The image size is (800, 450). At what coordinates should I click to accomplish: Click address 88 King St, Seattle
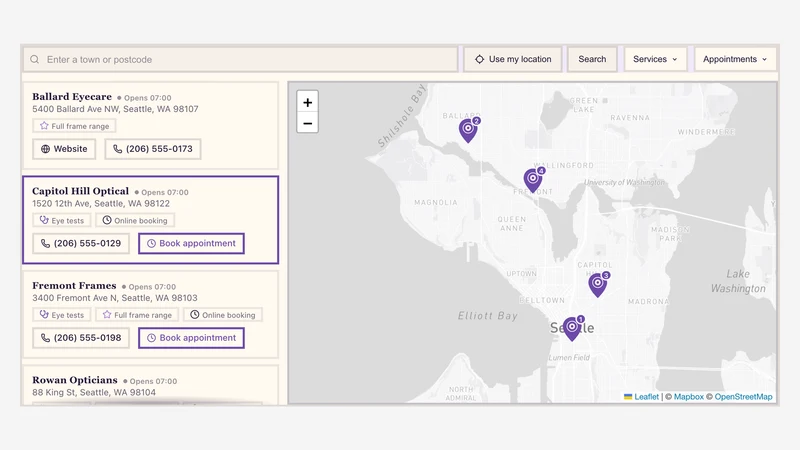(x=94, y=392)
